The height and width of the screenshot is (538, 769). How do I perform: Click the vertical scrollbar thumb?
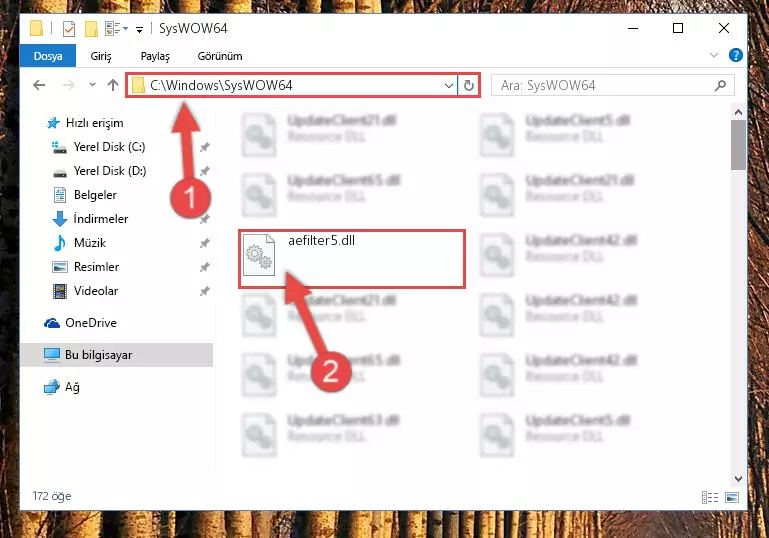[x=738, y=145]
